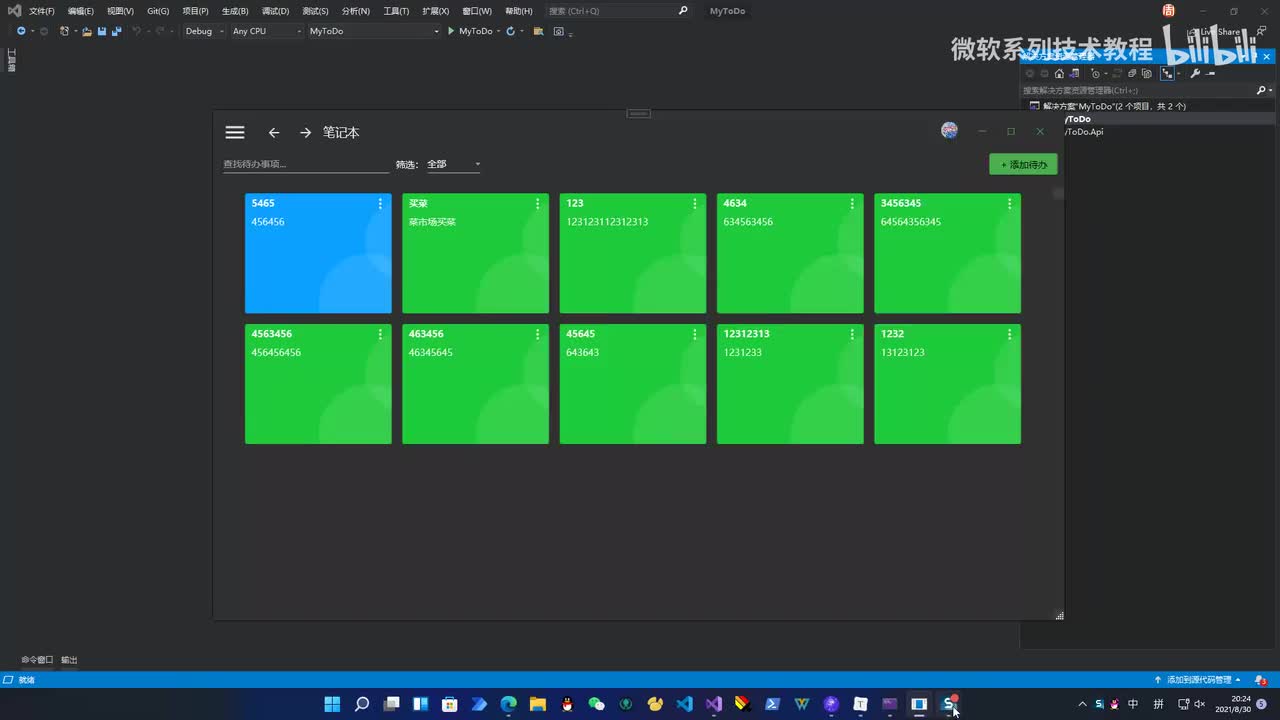
Task: Click the Open File folder icon in toolbar
Action: [x=87, y=31]
